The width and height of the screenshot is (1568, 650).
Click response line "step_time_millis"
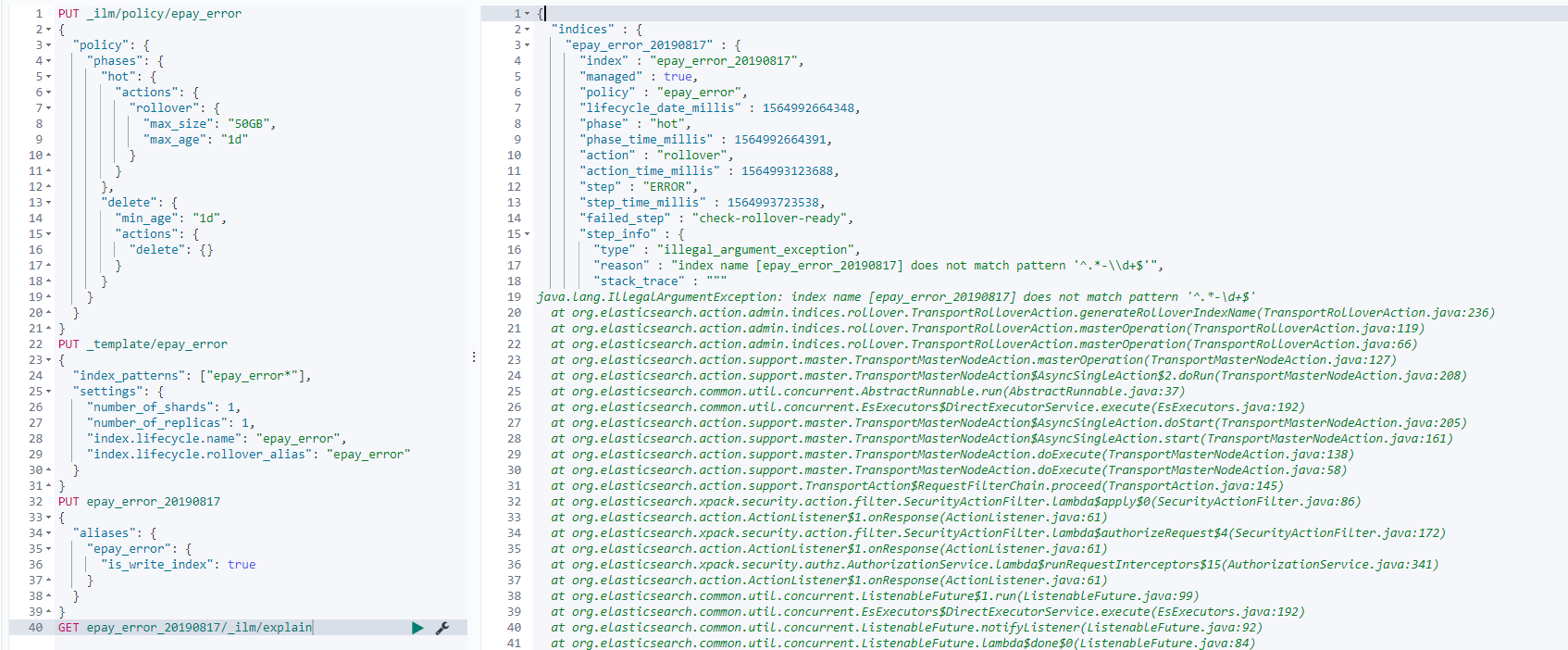[703, 203]
